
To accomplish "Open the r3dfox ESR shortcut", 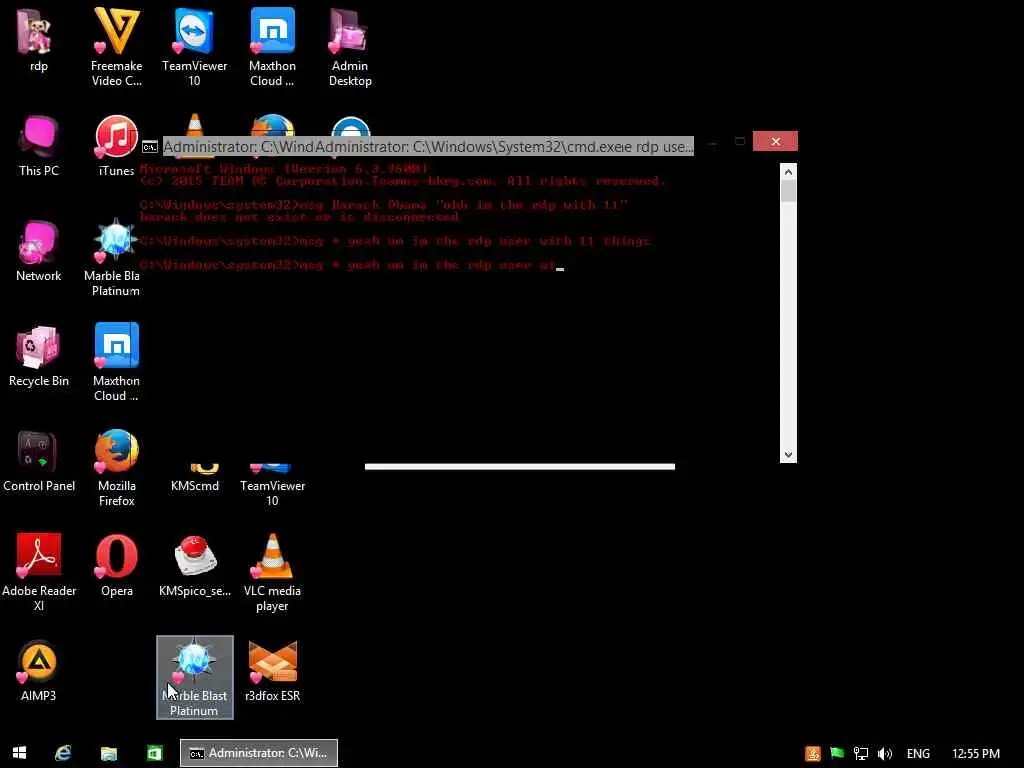I will point(272,671).
